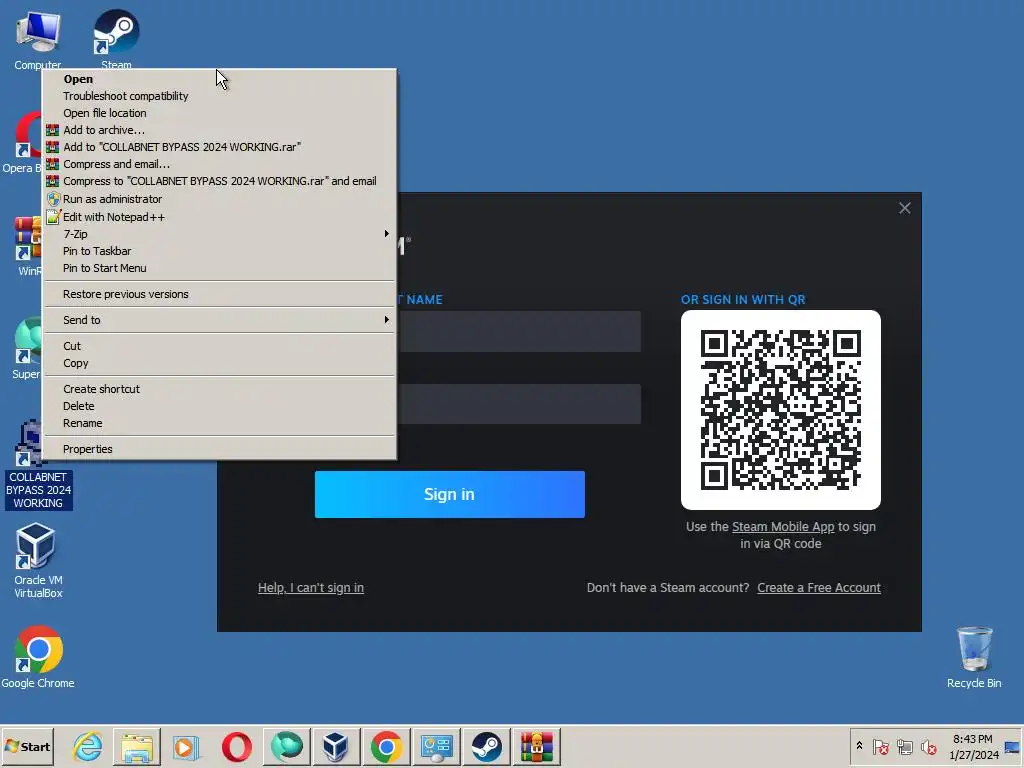This screenshot has height=768, width=1024.
Task: Select the Opera Browser desktop shortcut
Action: pyautogui.click(x=24, y=142)
